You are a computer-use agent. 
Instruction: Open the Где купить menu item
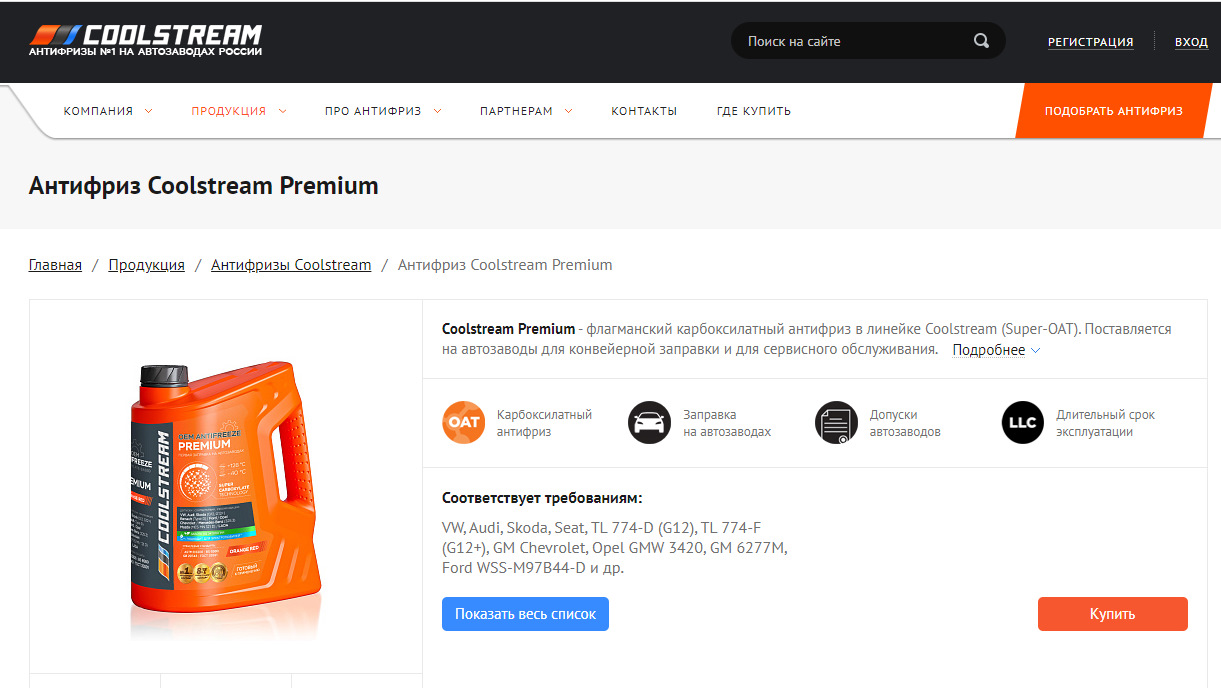(754, 111)
